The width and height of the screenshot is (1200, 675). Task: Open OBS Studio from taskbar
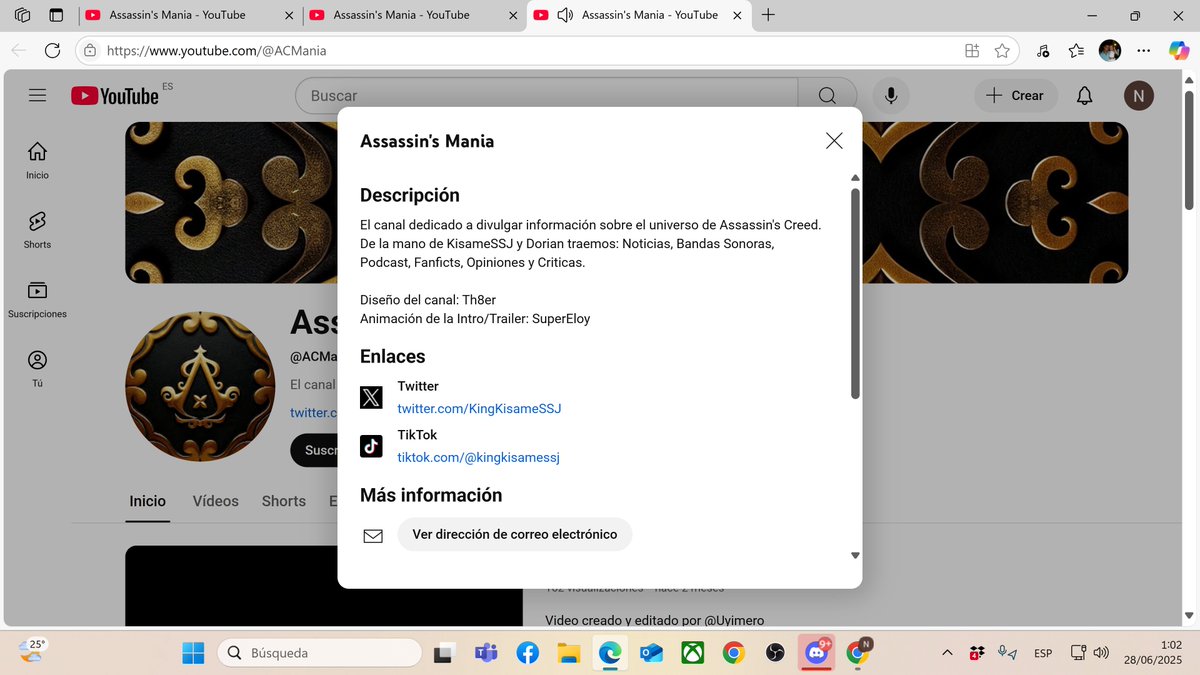pyautogui.click(x=774, y=653)
